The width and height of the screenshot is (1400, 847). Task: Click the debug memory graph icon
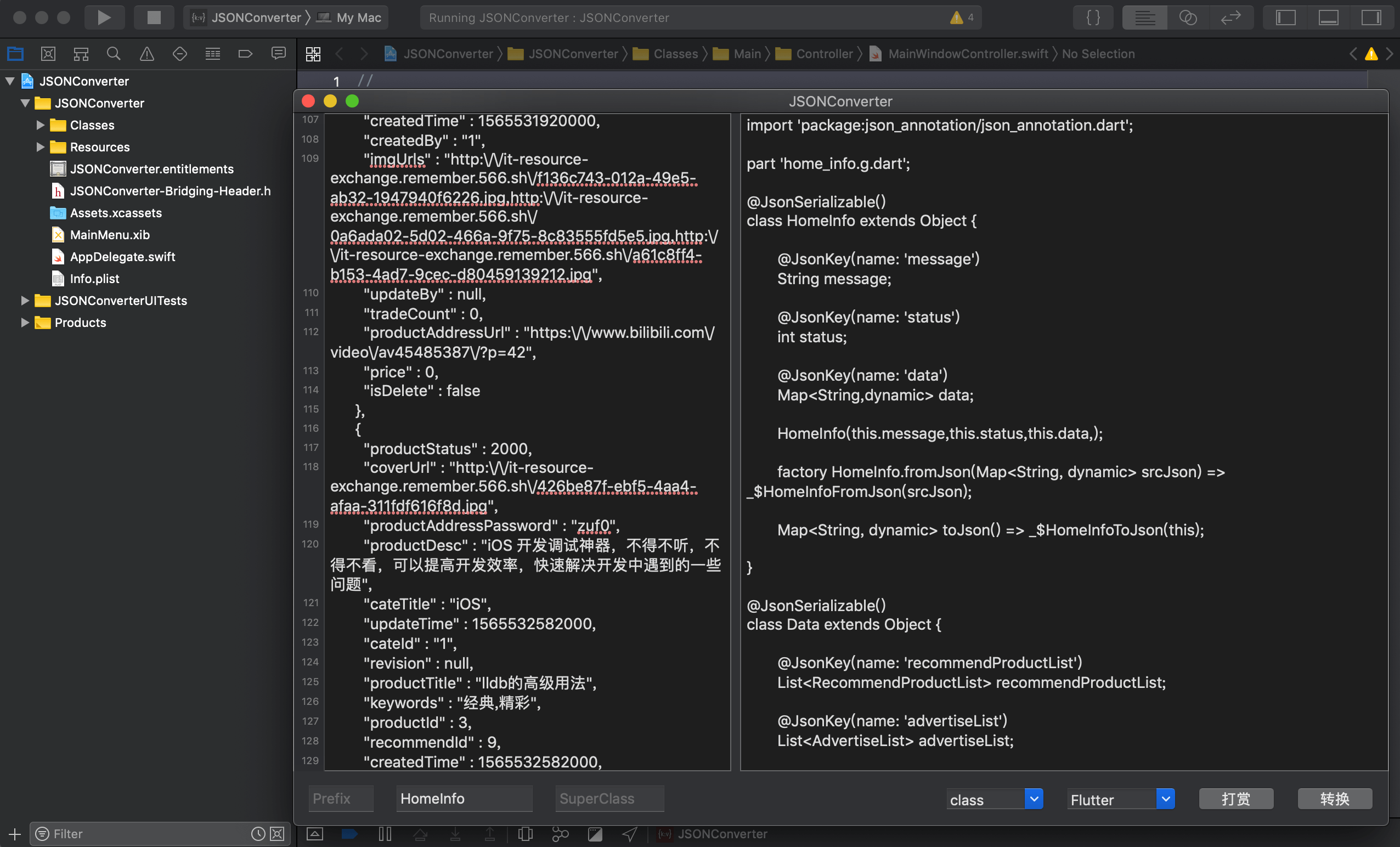pos(560,834)
